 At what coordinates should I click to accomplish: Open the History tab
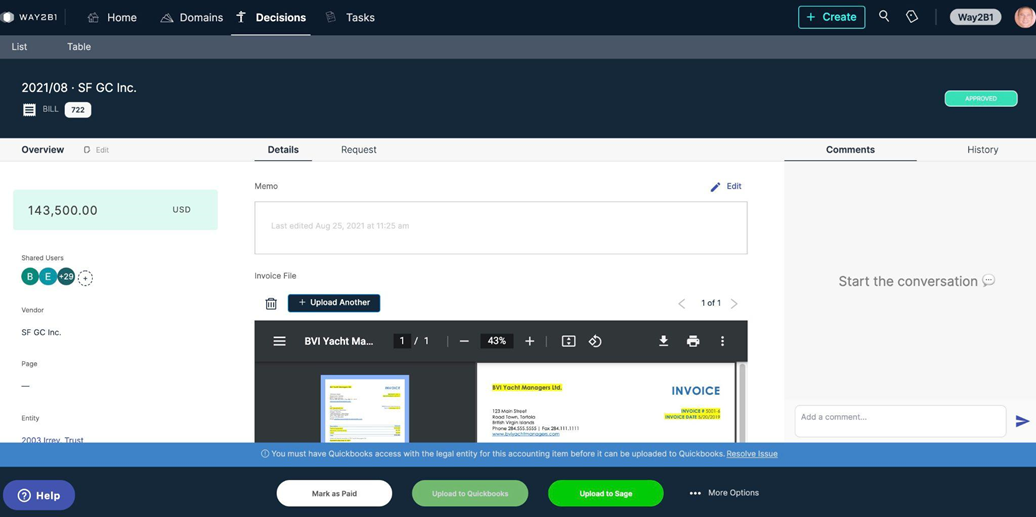(982, 150)
